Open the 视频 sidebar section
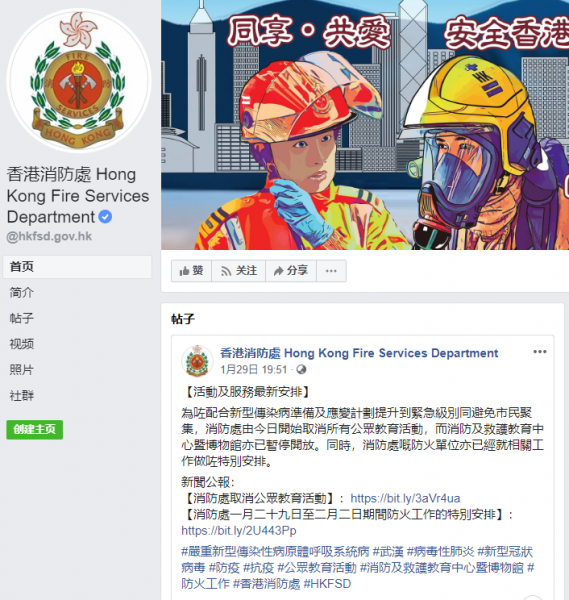Screen dimensions: 569x600 point(22,344)
